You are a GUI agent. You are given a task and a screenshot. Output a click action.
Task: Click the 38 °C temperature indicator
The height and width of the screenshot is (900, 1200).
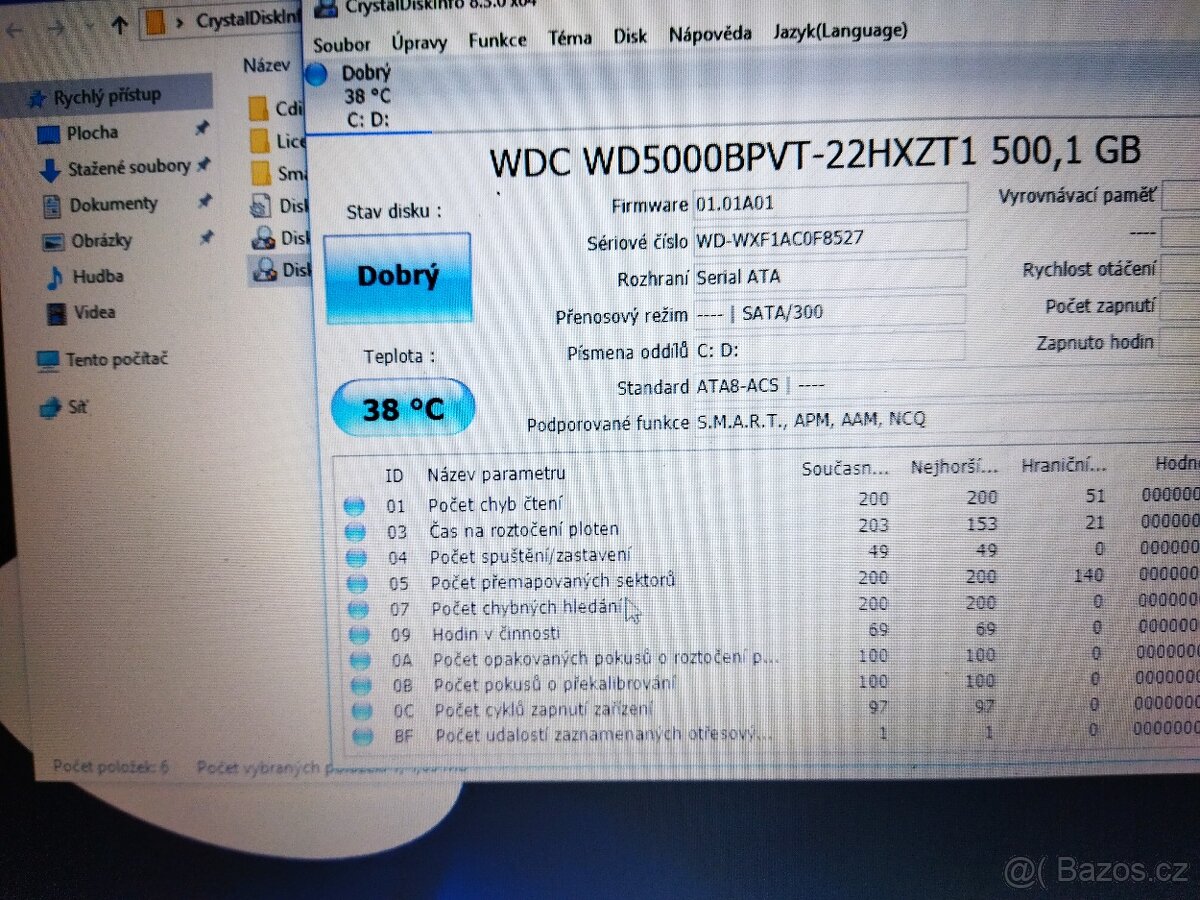point(403,406)
